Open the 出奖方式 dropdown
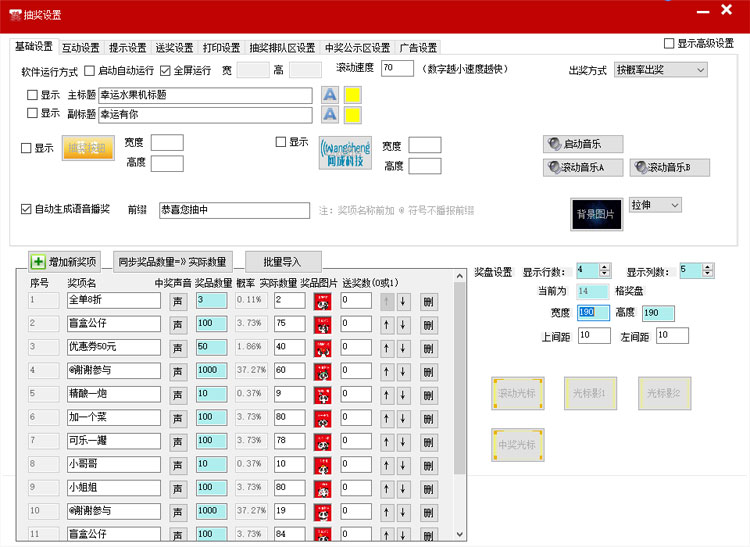The height and width of the screenshot is (547, 750). tap(660, 70)
